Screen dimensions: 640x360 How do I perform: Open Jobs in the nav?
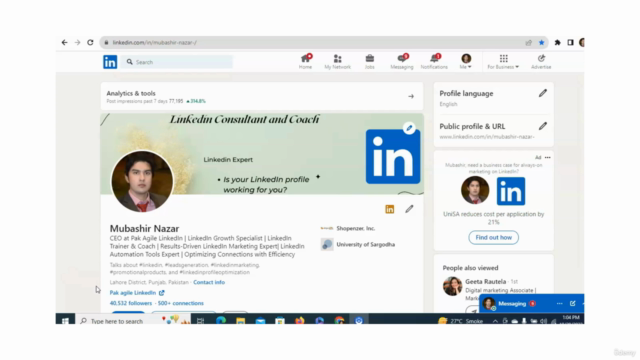370,62
